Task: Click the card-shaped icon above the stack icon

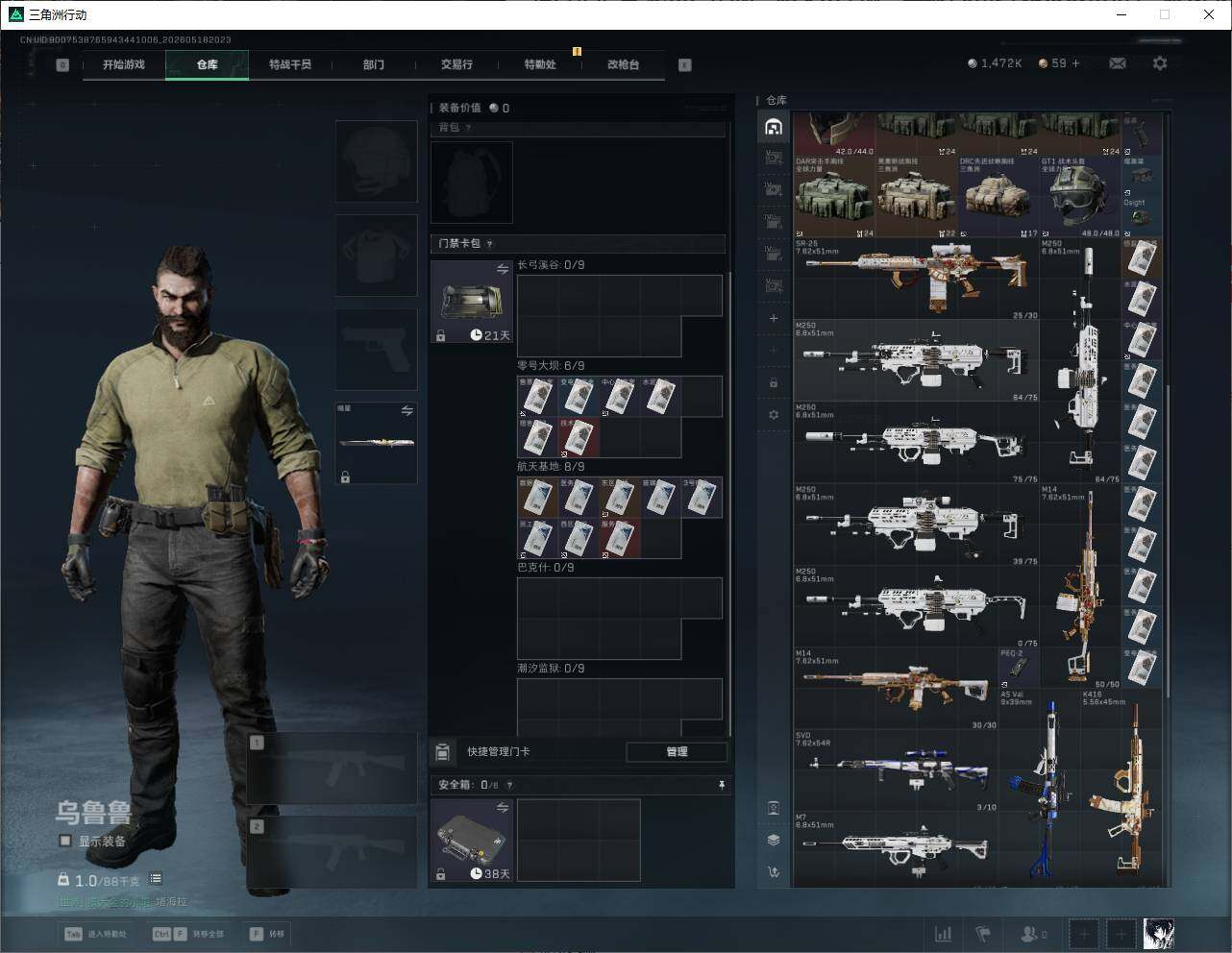Action: tap(774, 808)
